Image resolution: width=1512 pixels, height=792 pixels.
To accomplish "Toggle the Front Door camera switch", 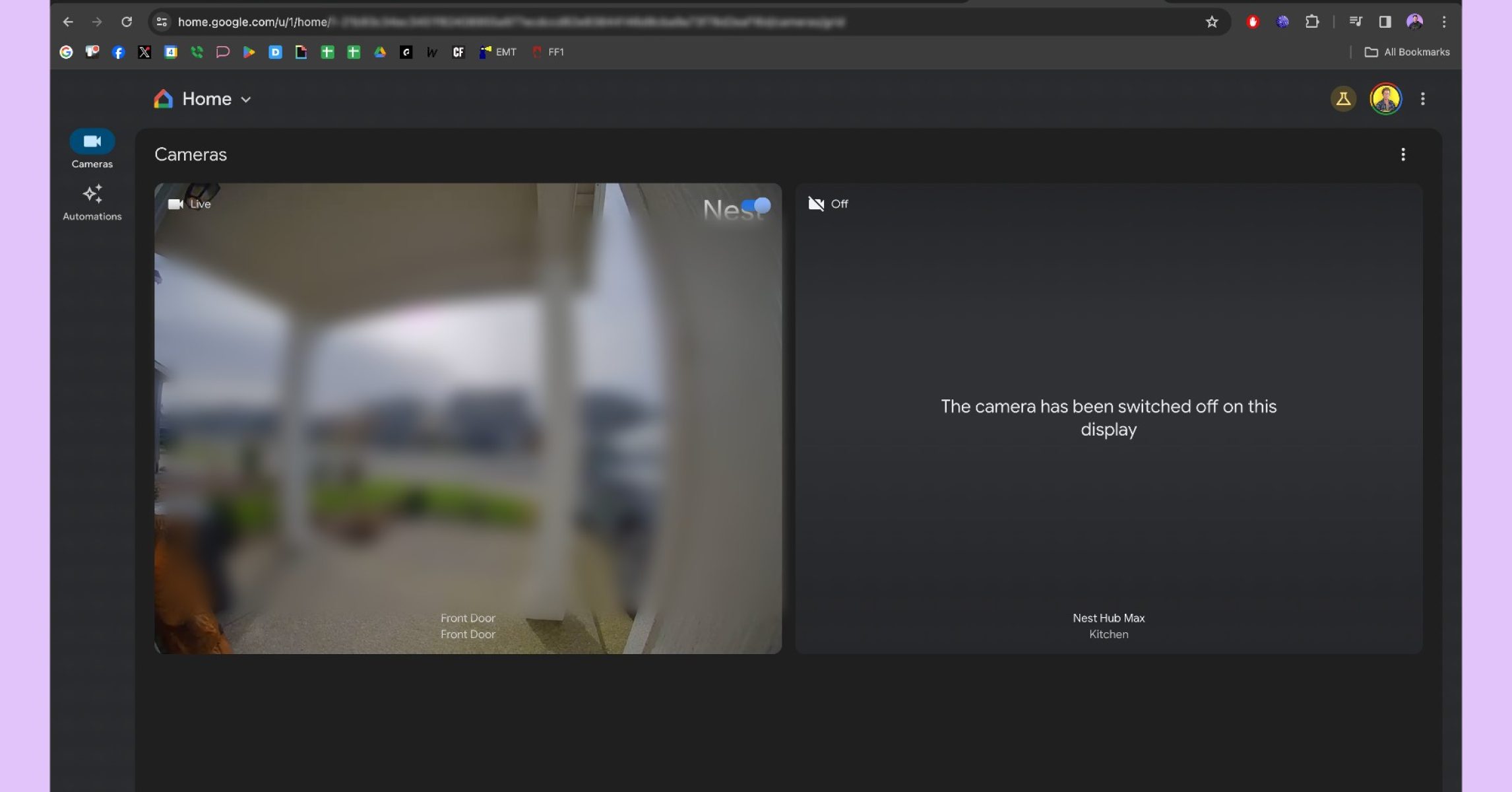I will click(756, 206).
